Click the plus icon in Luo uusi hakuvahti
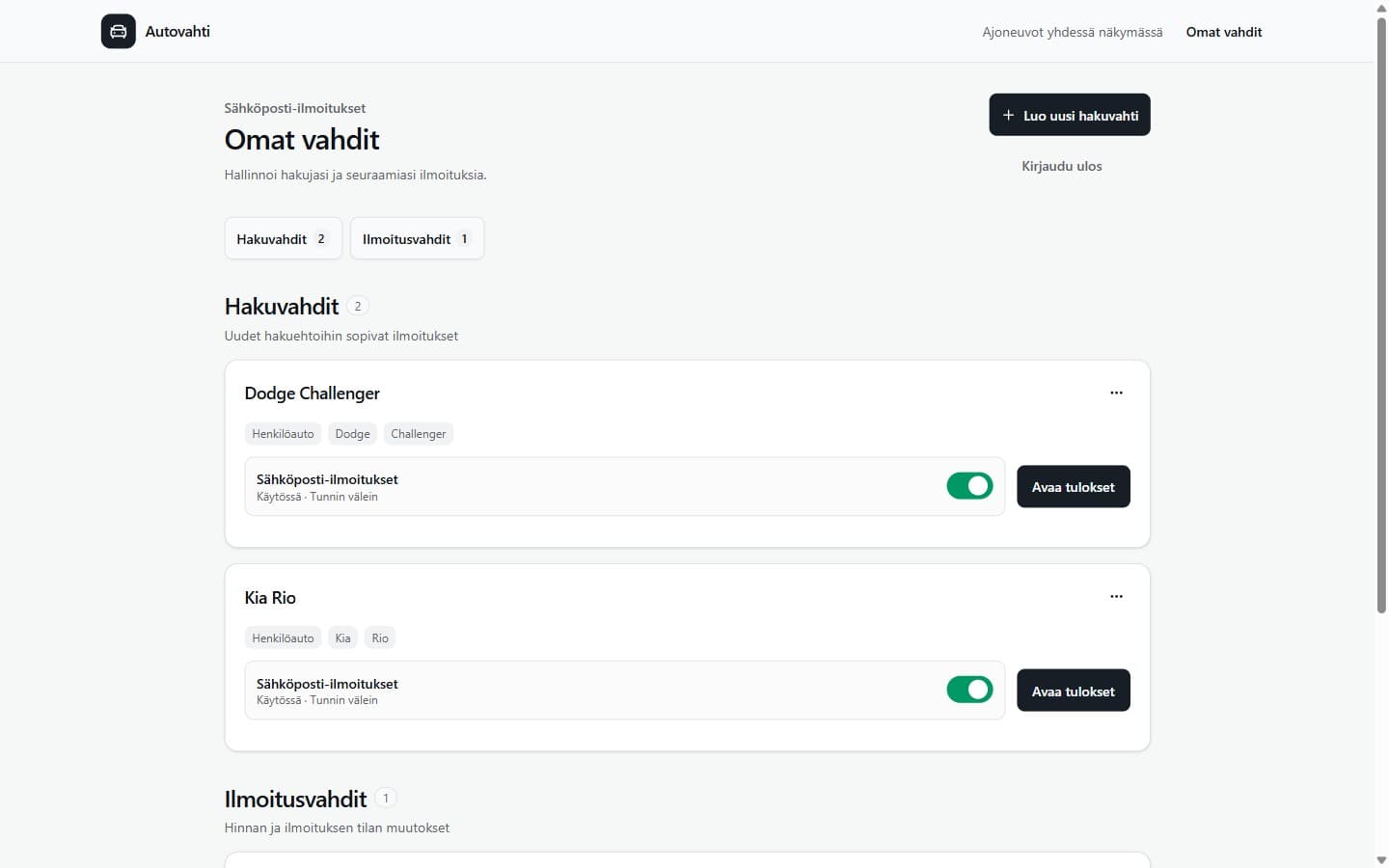The image size is (1389, 868). click(x=1008, y=115)
